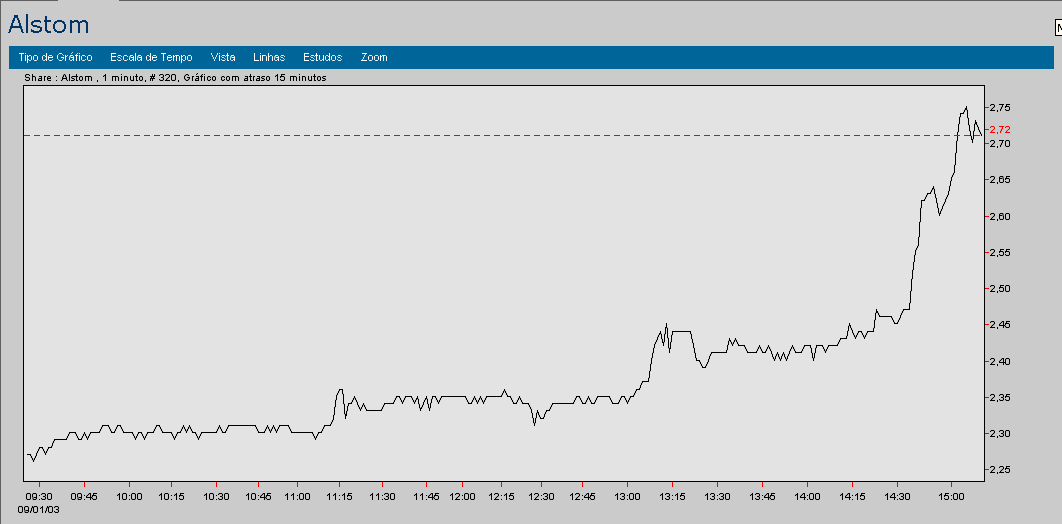Viewport: 1062px width, 524px height.
Task: Click the 13:45 time axis label
Action: [x=763, y=496]
